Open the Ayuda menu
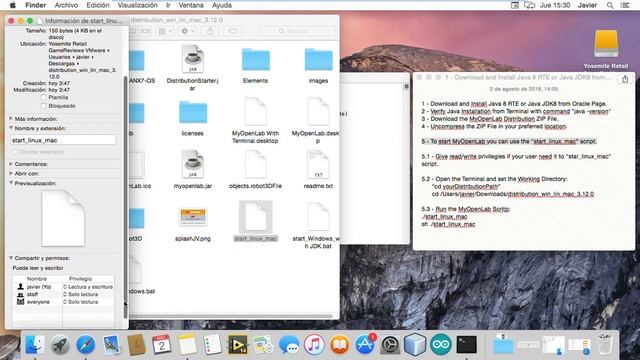Screen dimensions: 640x360 point(222,5)
